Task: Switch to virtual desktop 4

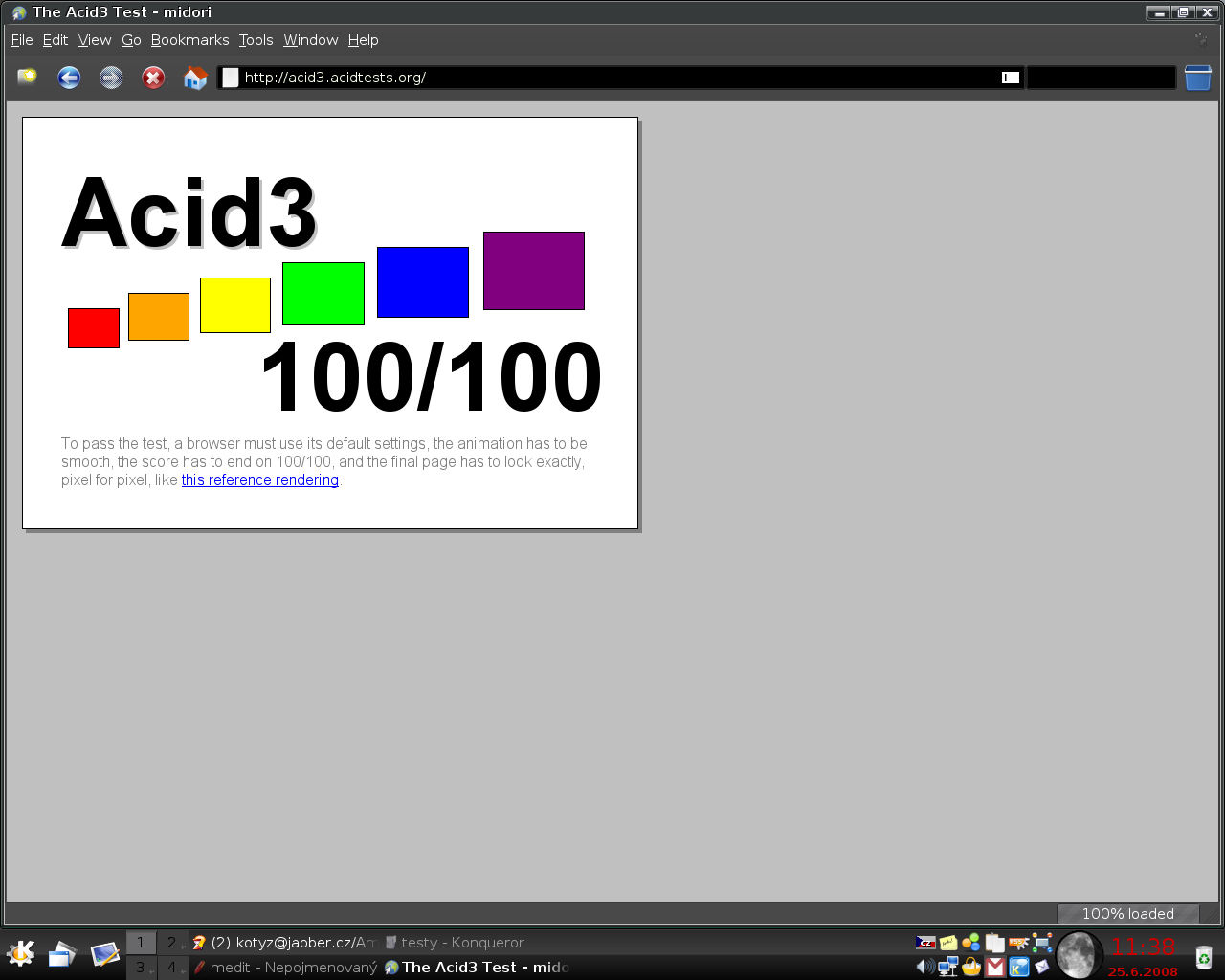Action: click(x=172, y=968)
